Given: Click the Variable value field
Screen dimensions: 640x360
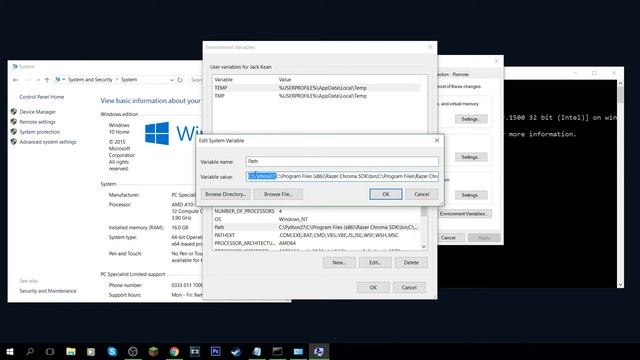Looking at the screenshot, I should tap(342, 176).
